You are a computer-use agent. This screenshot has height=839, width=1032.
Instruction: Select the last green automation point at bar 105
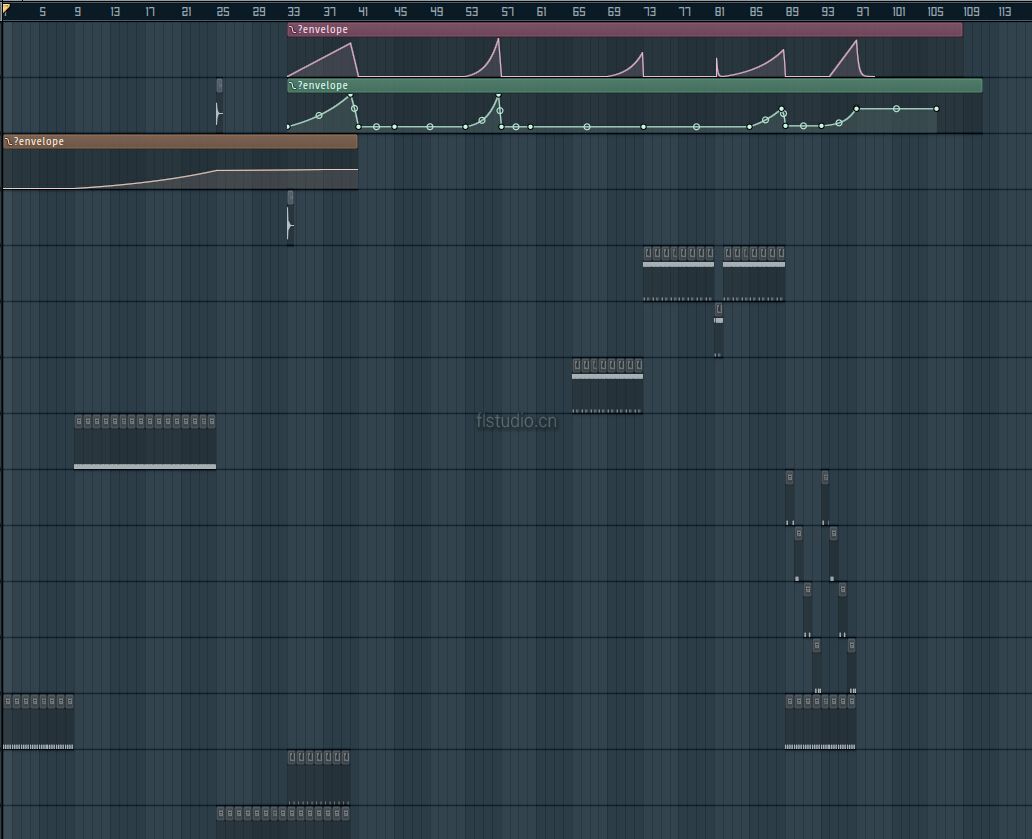coord(936,109)
